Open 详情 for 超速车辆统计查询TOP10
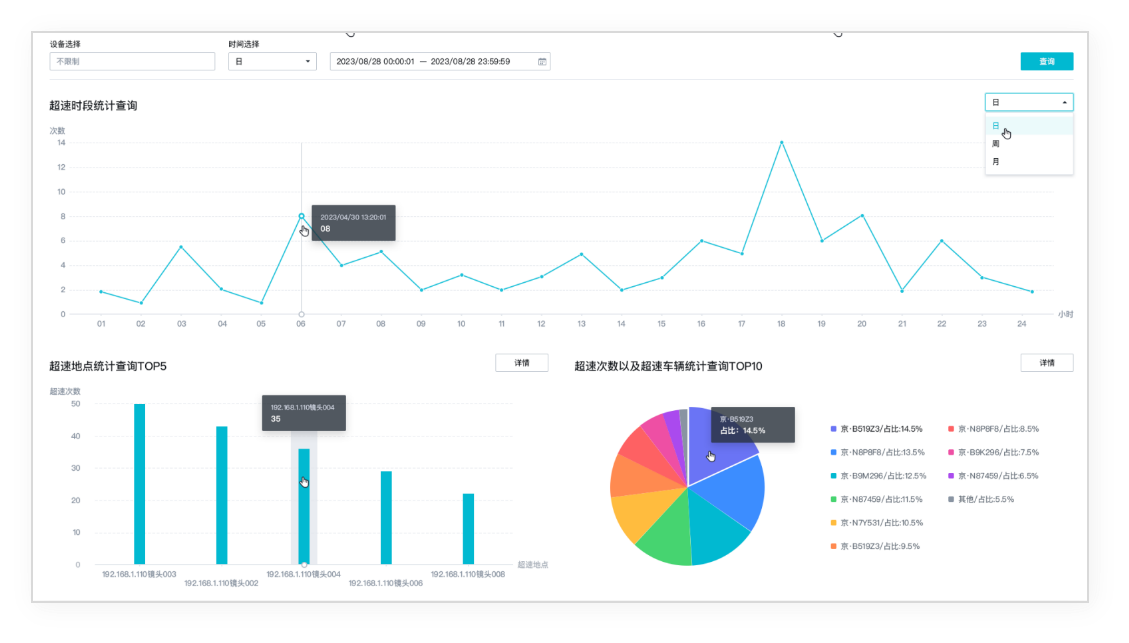This screenshot has width=1129, height=643. [x=1046, y=363]
